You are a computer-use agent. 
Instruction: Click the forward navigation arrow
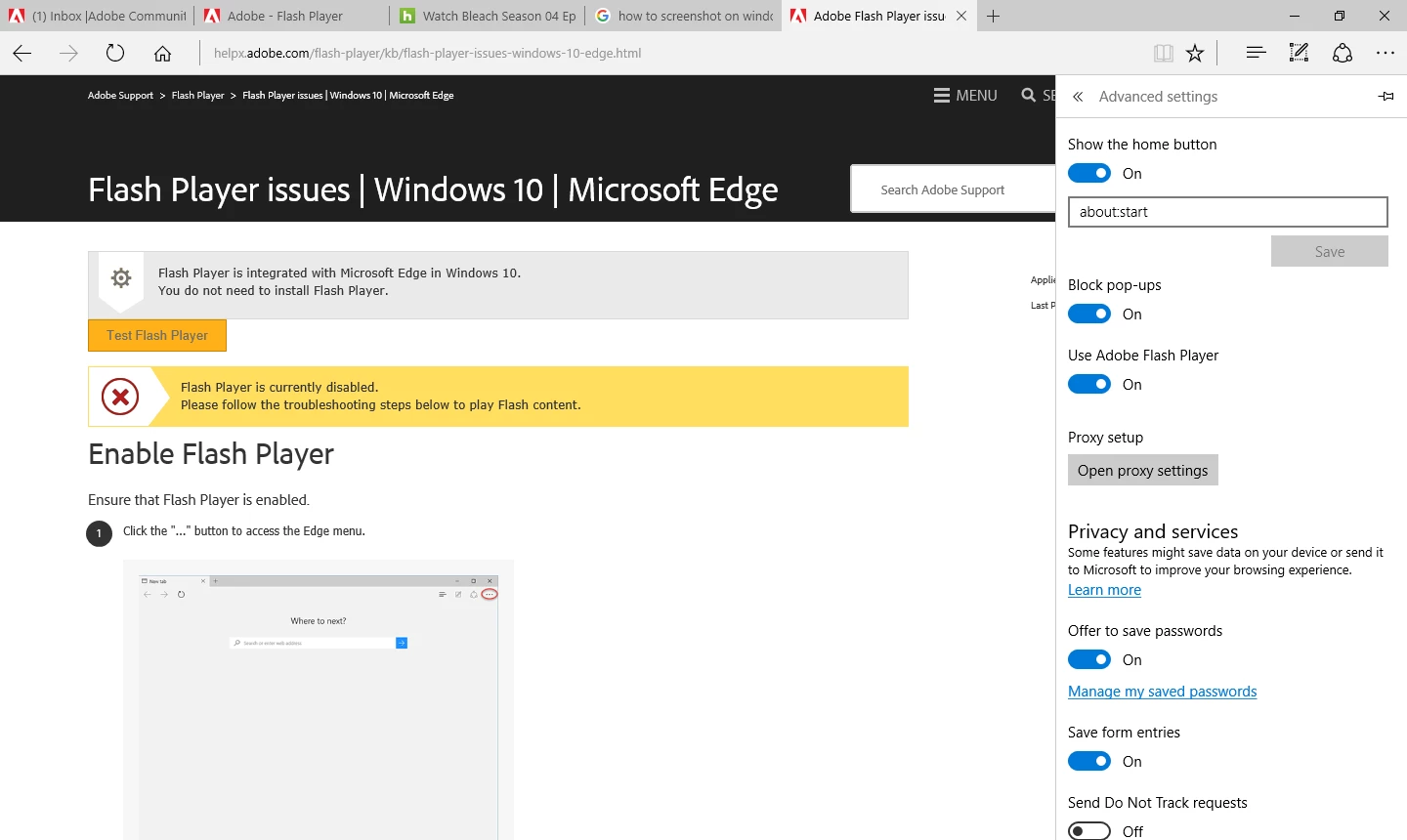tap(68, 53)
